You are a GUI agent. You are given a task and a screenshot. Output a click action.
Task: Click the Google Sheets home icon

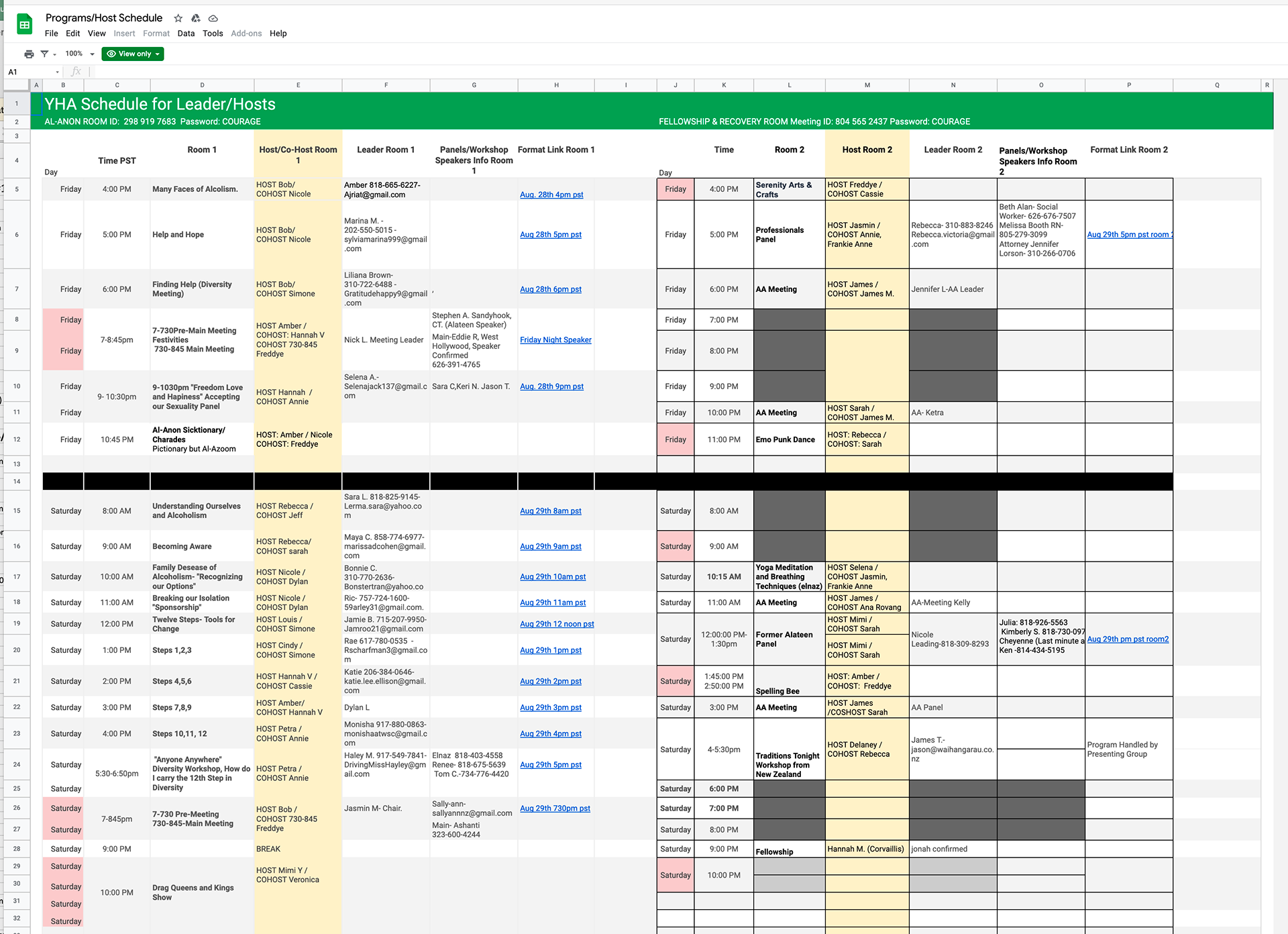[25, 25]
